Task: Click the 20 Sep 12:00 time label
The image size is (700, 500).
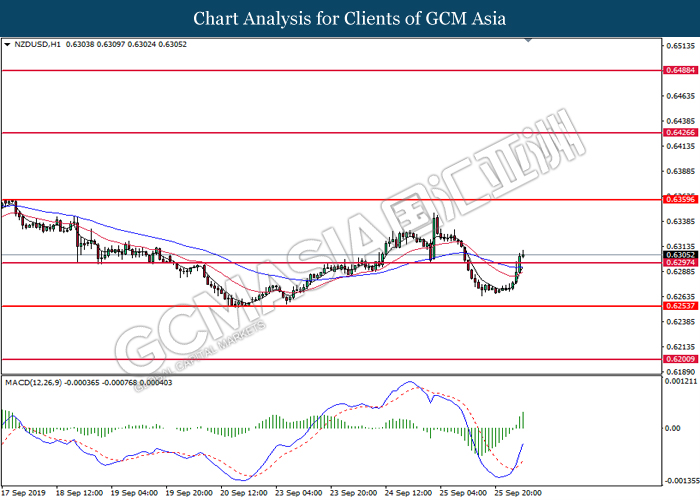Action: pyautogui.click(x=244, y=493)
